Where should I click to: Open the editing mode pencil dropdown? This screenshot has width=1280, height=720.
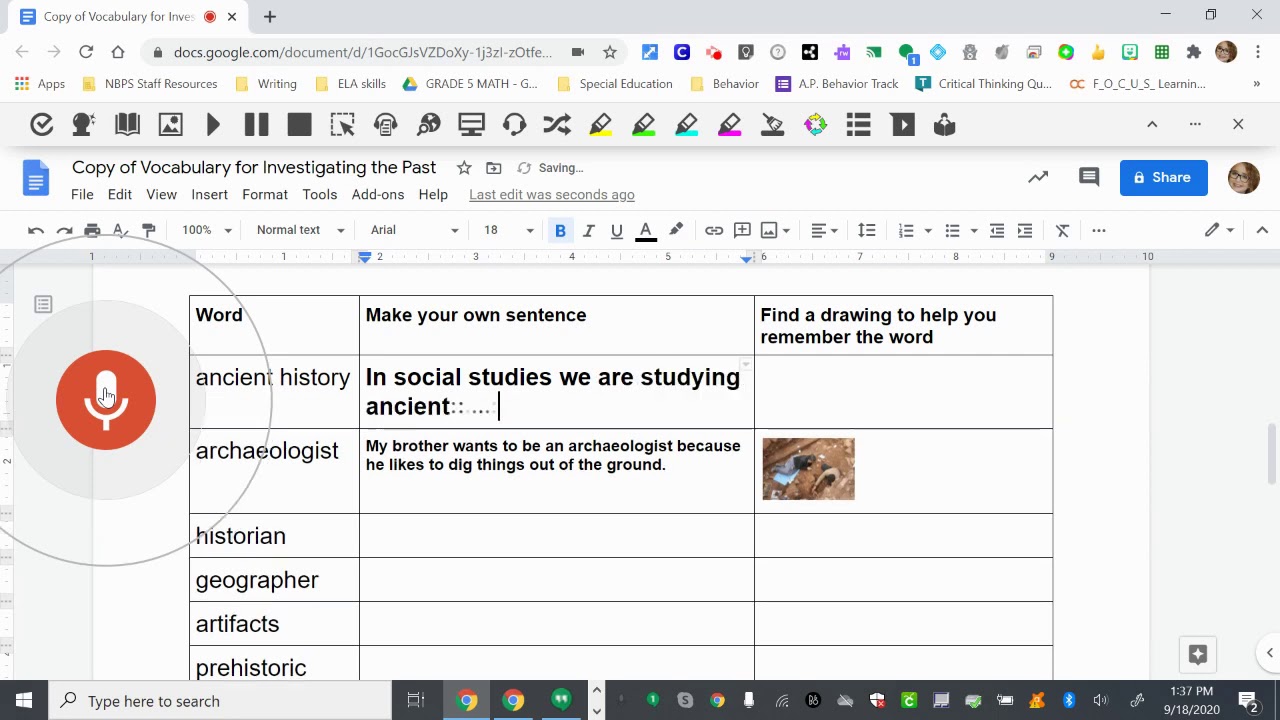point(1219,230)
